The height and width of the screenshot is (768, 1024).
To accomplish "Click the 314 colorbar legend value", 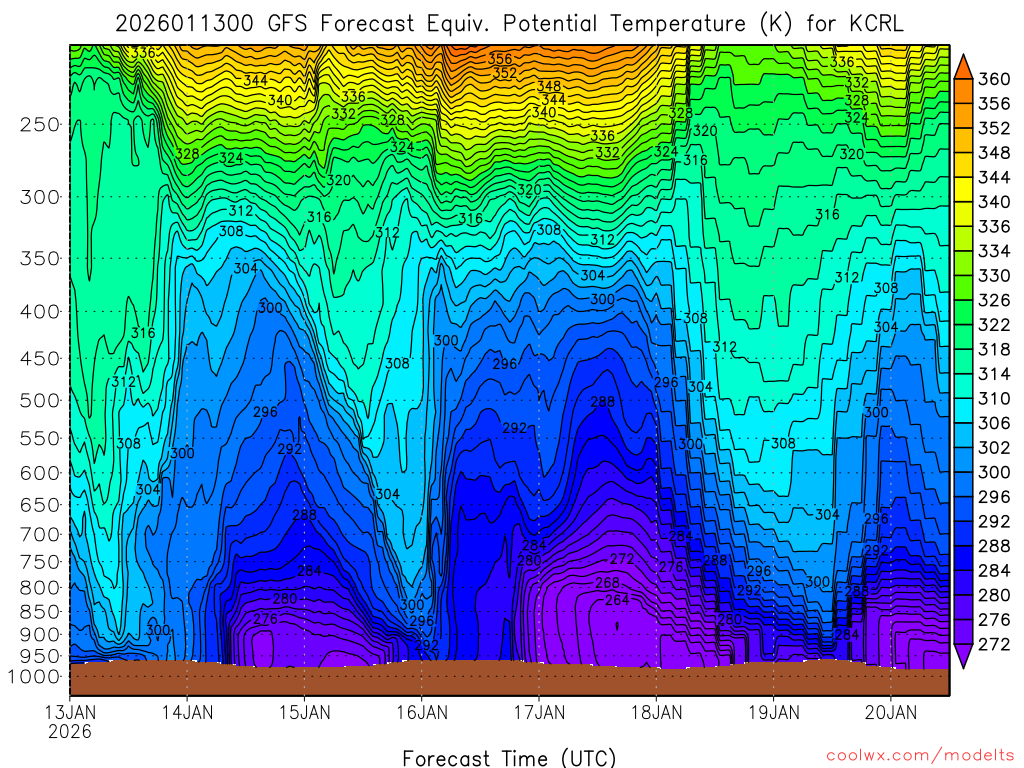I will pyautogui.click(x=994, y=374).
